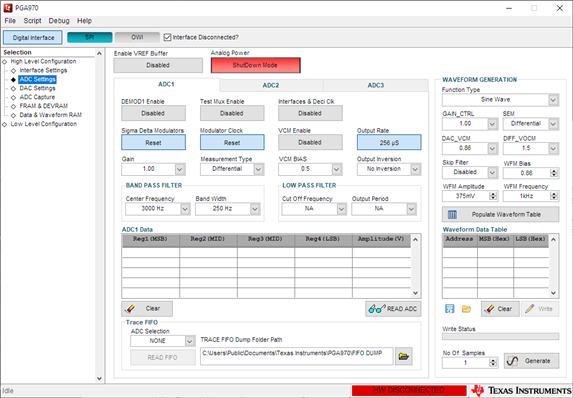Expand Low Level Configuration tree node

pos(4,124)
